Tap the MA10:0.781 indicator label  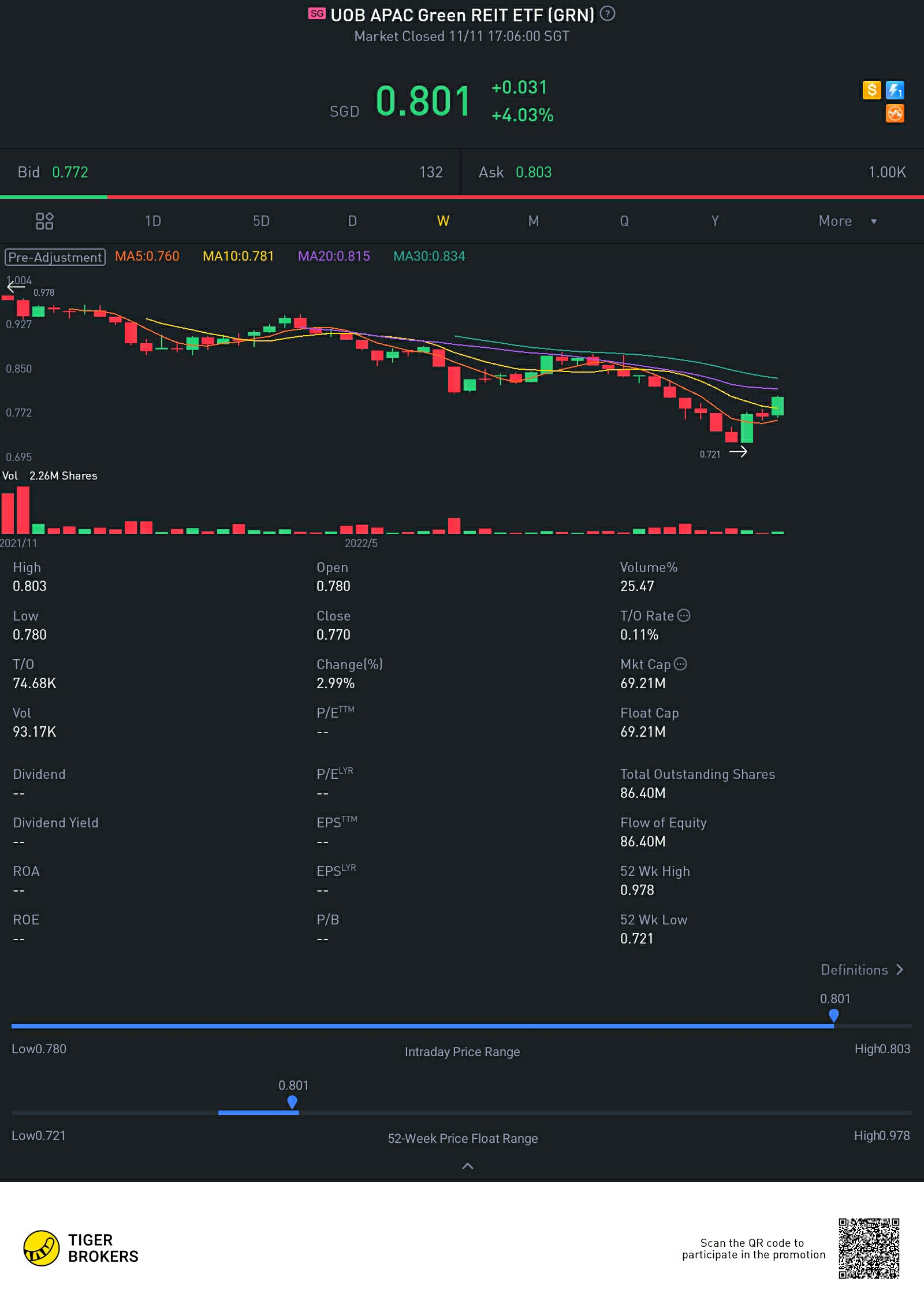(x=238, y=256)
